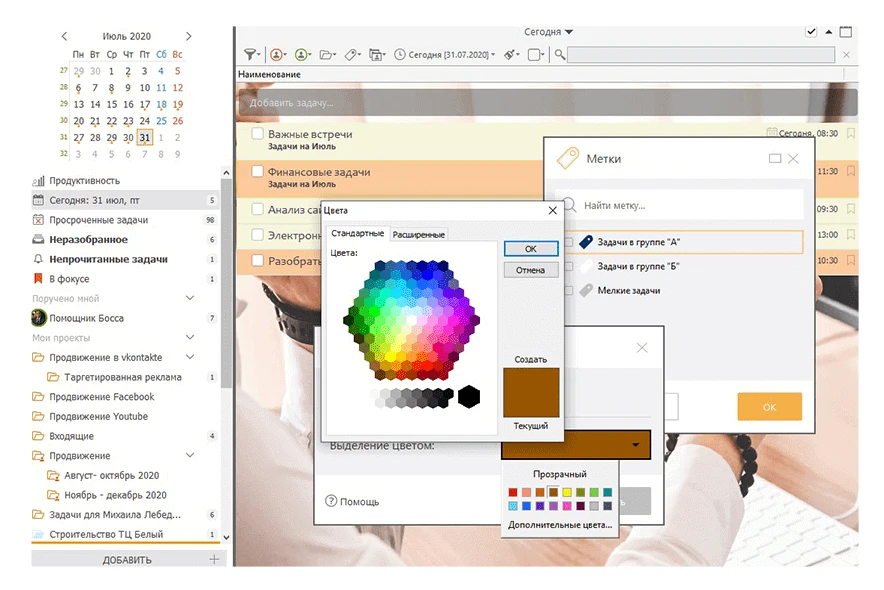Click the orange person icon in toolbar
Image resolution: width=884 pixels, height=590 pixels.
pos(278,55)
